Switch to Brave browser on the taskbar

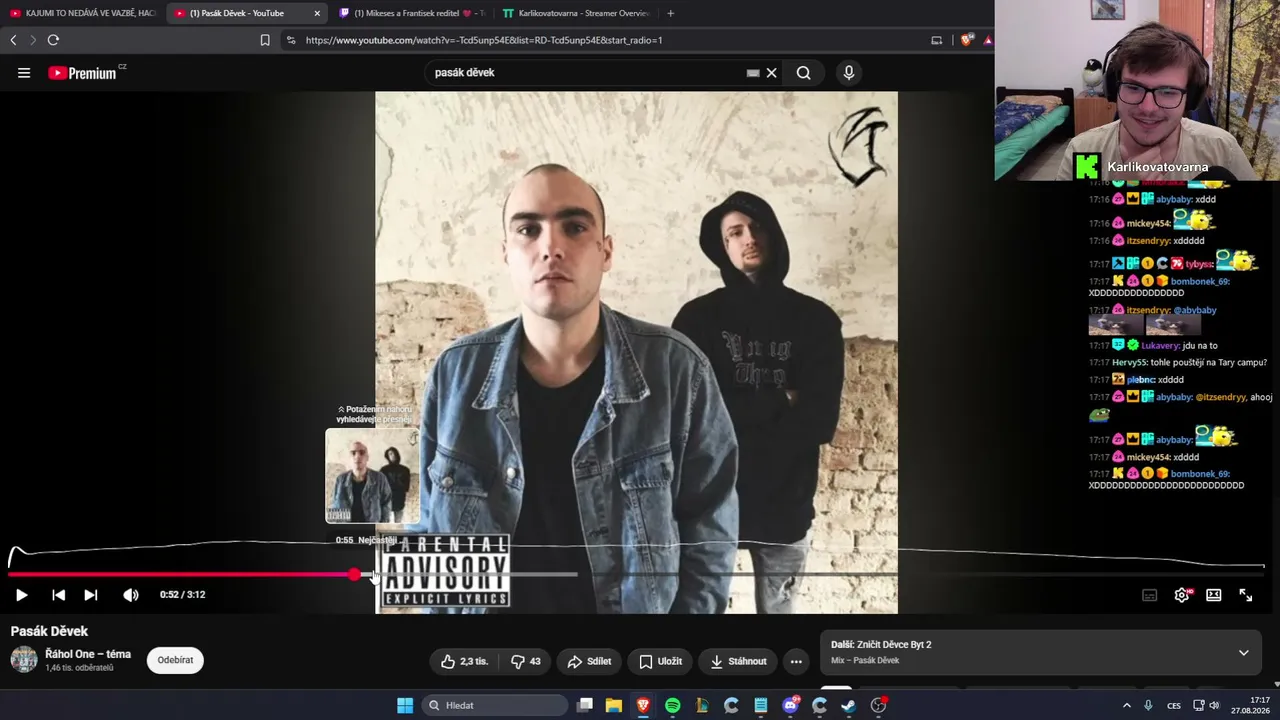click(643, 706)
